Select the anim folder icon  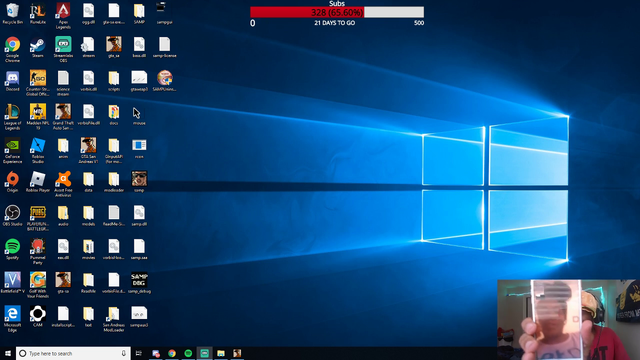click(x=63, y=148)
